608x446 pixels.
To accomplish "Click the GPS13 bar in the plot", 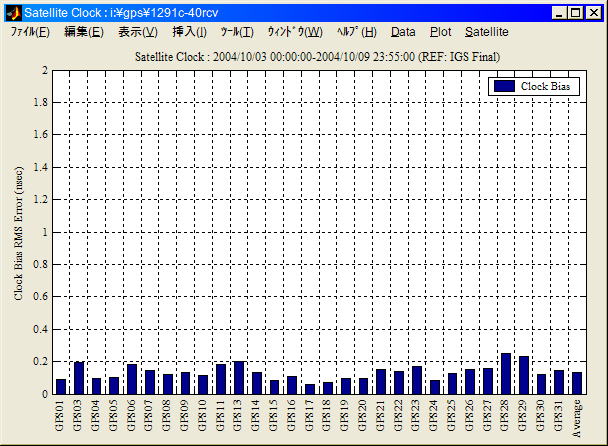I will pos(238,377).
